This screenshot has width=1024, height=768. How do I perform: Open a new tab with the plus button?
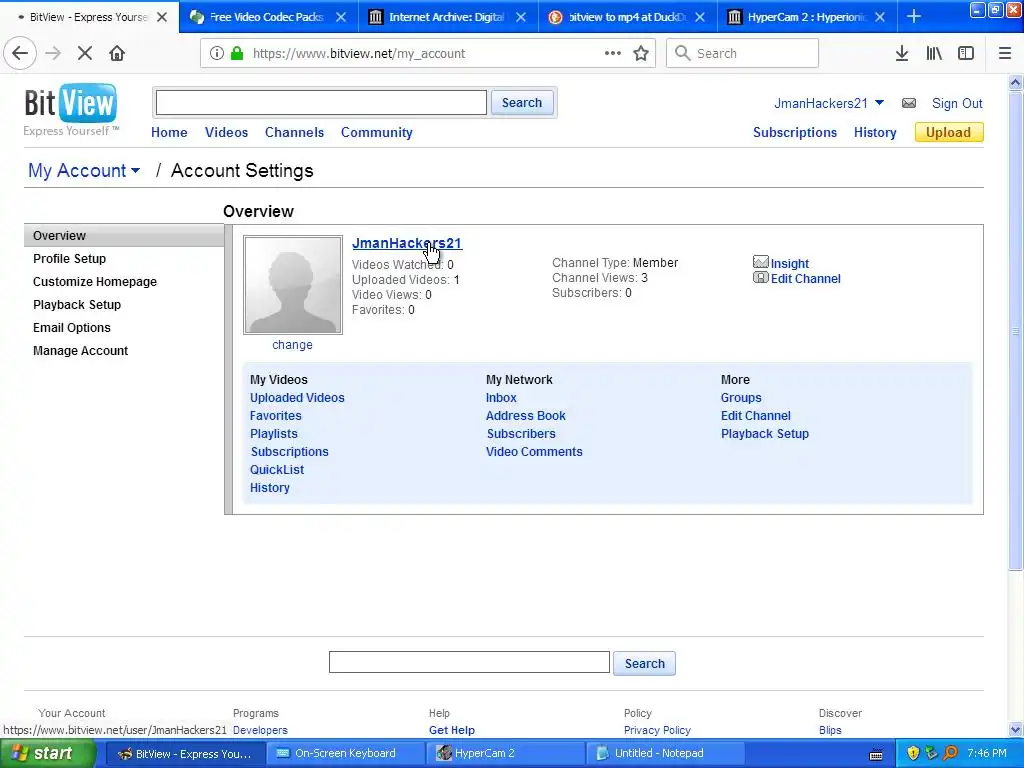[914, 17]
